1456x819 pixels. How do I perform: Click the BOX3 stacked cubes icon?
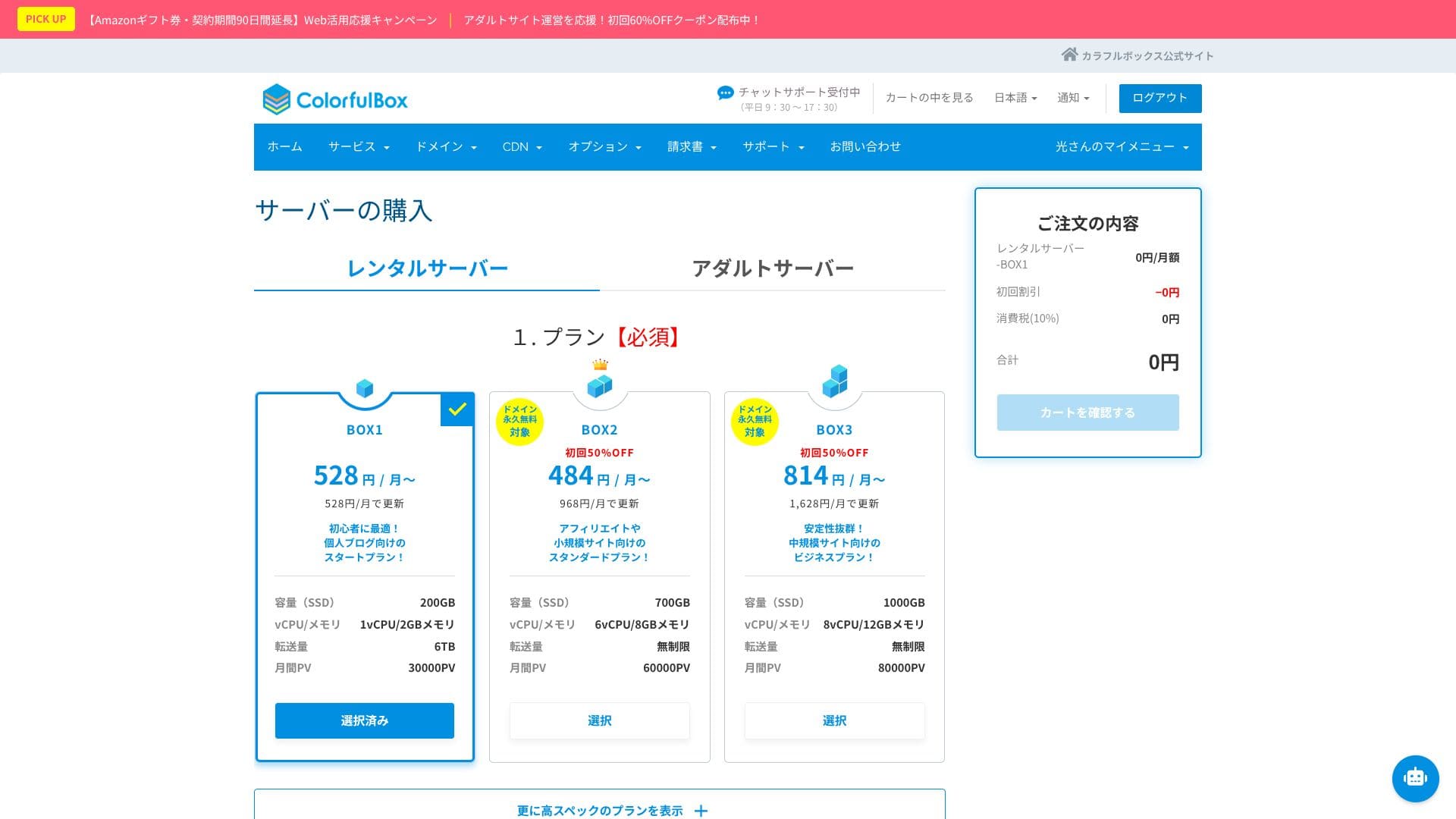coord(834,381)
